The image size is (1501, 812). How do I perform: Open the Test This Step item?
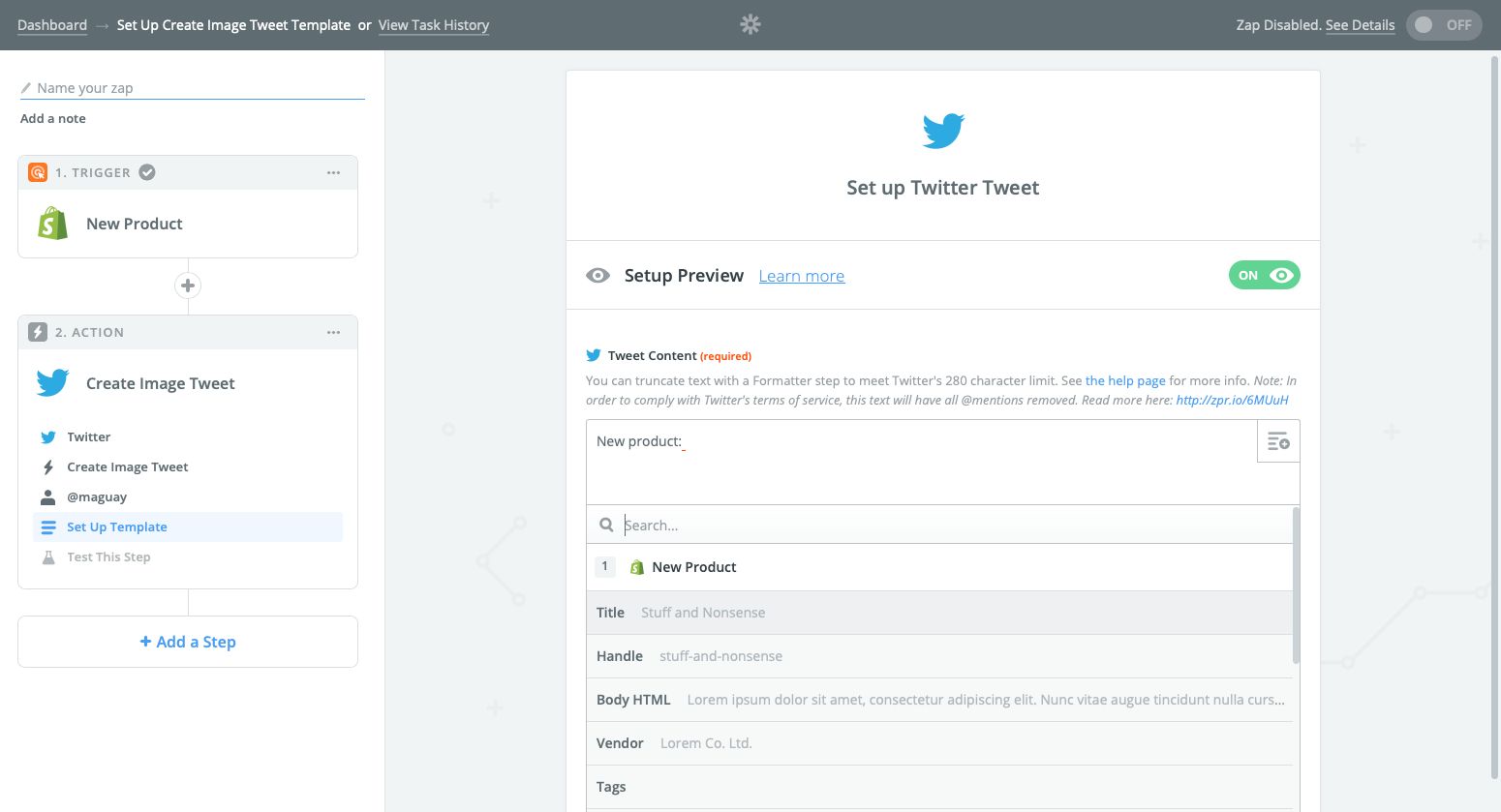tap(108, 557)
